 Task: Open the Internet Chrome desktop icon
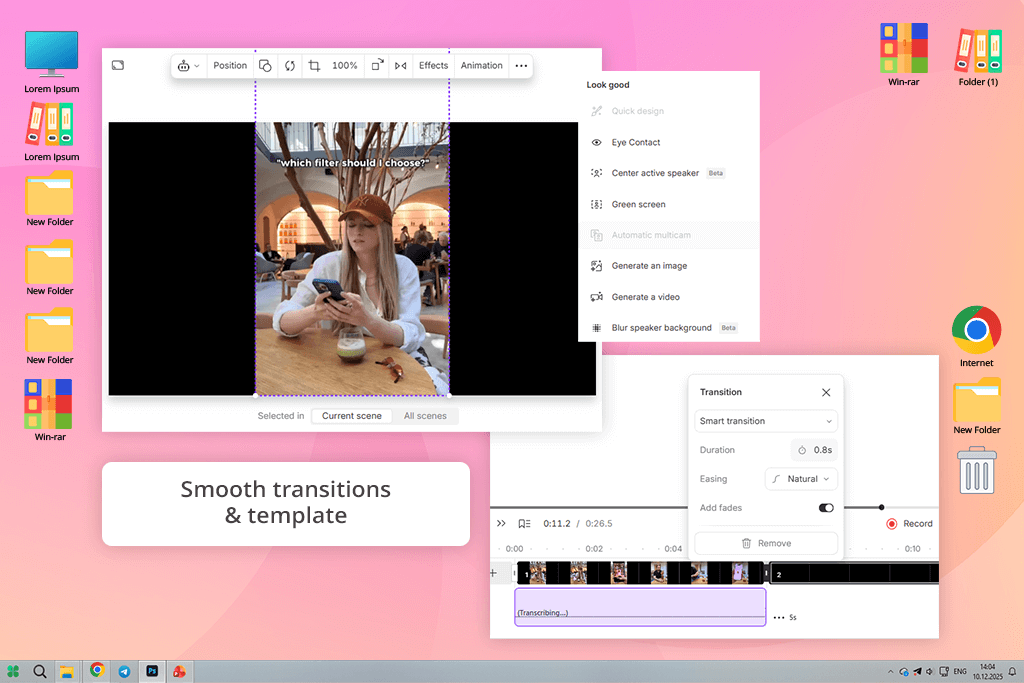(976, 337)
